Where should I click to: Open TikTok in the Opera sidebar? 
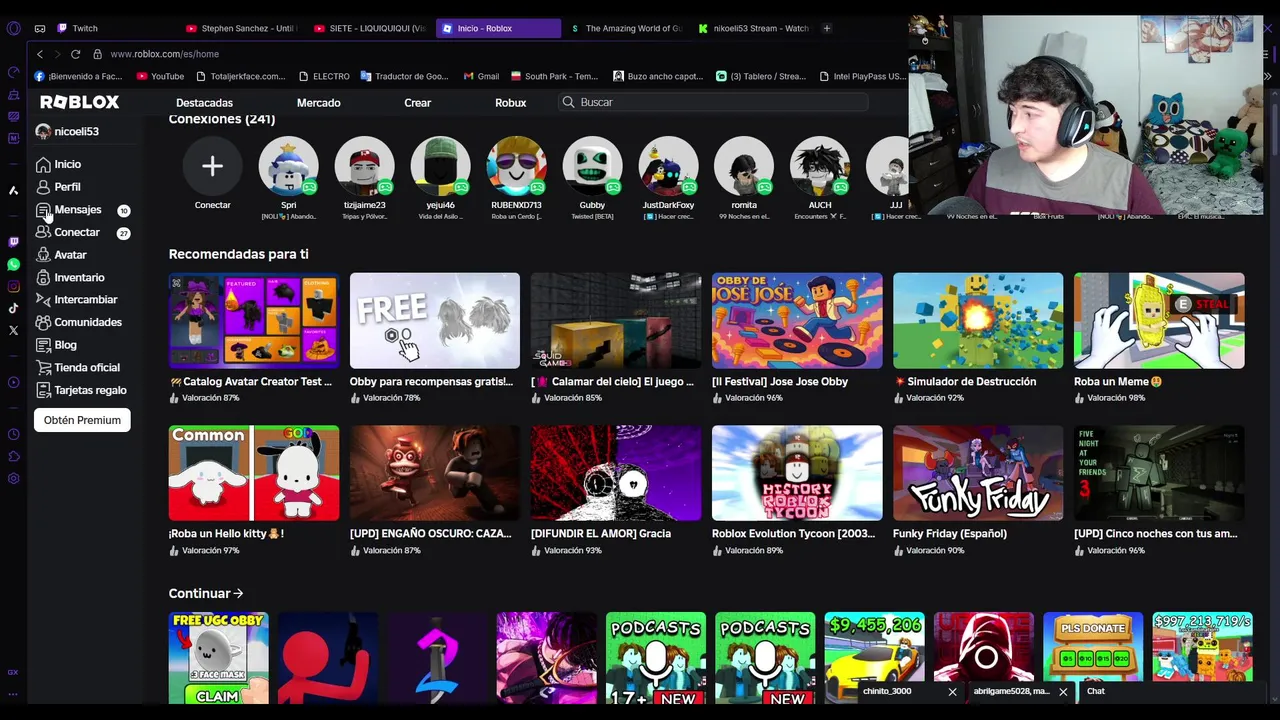tap(13, 308)
